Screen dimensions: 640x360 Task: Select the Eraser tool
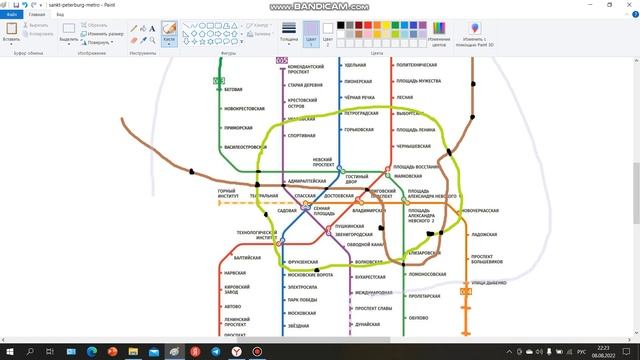(x=134, y=40)
